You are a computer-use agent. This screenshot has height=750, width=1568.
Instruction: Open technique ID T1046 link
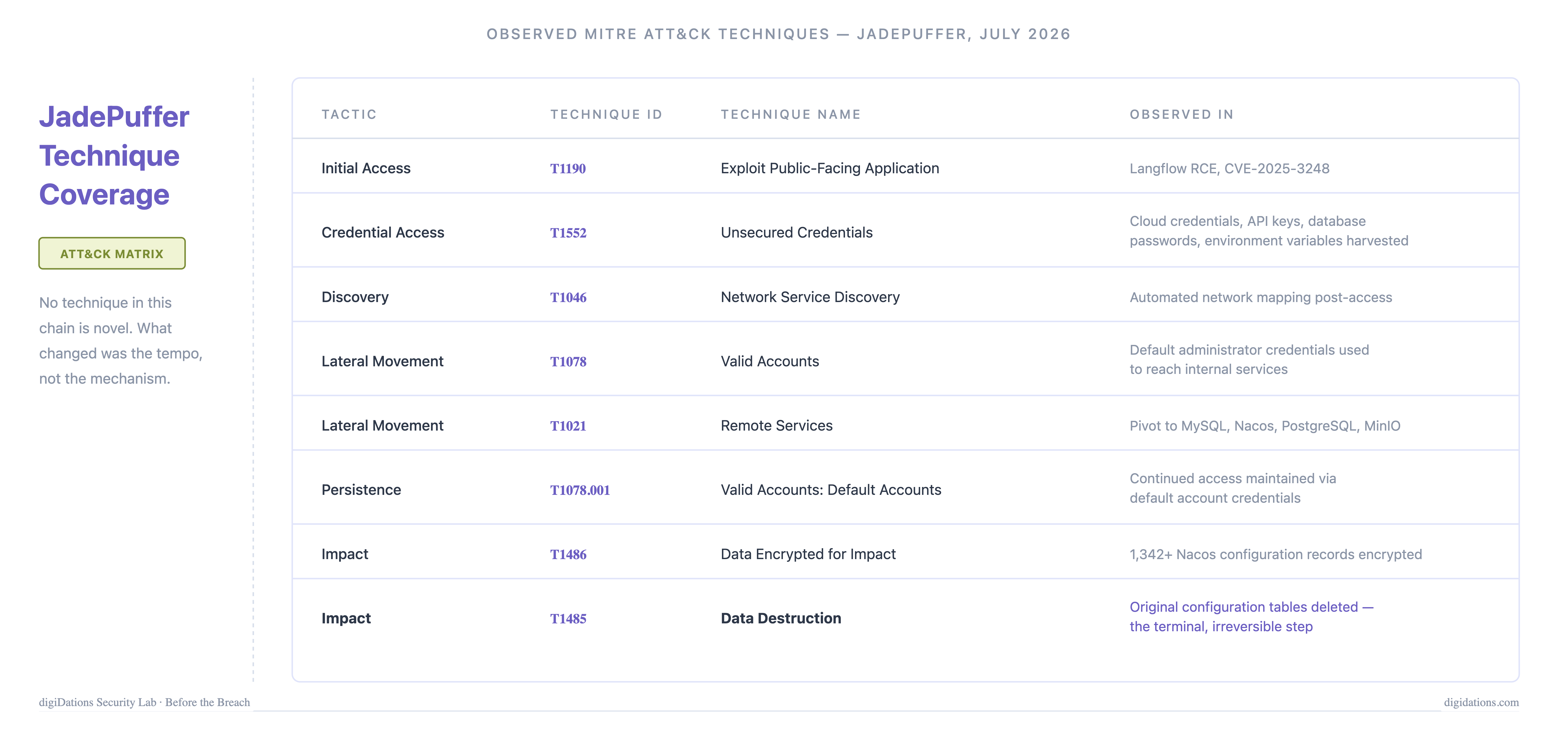coord(568,297)
